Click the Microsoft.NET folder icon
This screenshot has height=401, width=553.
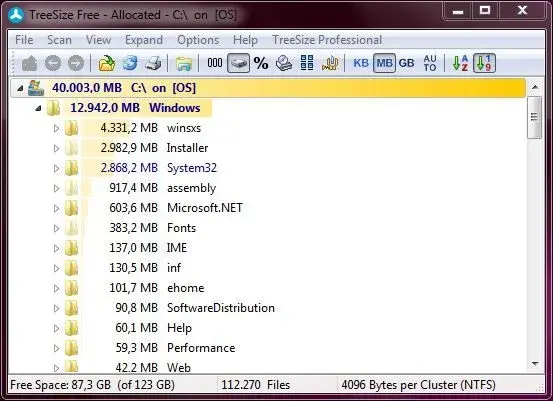72,208
